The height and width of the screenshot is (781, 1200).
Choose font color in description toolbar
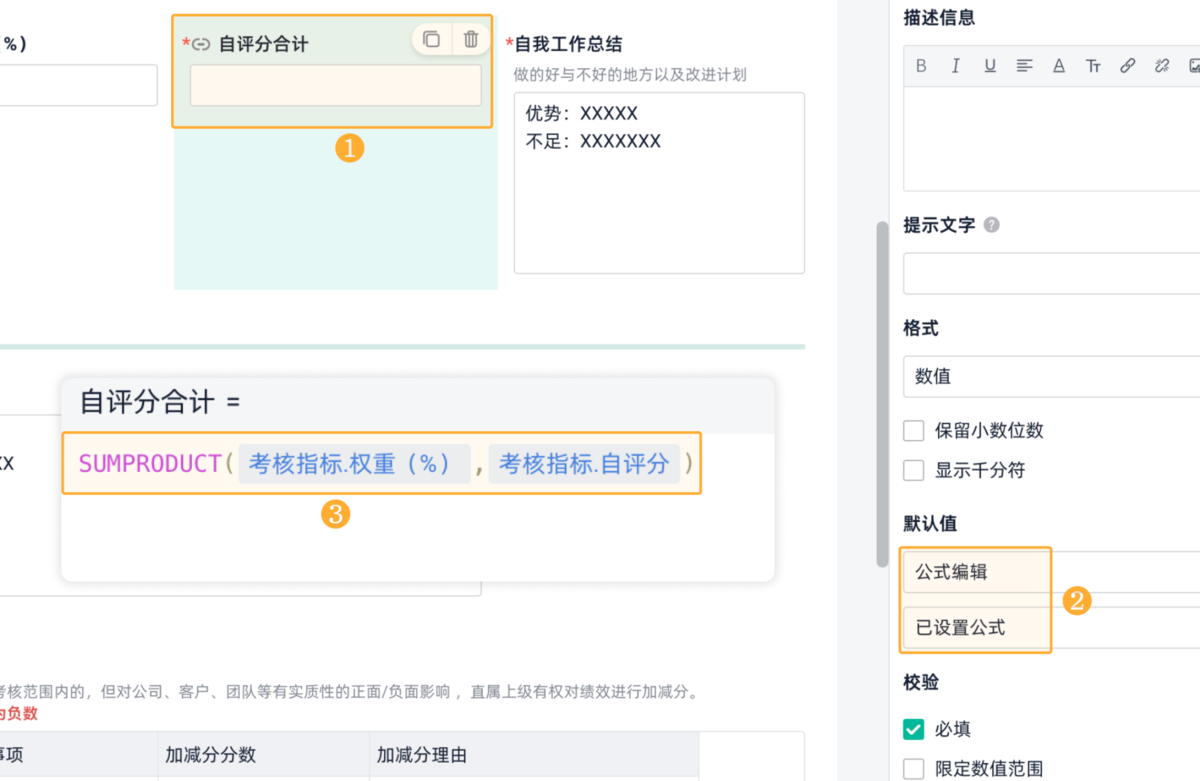(x=1058, y=66)
